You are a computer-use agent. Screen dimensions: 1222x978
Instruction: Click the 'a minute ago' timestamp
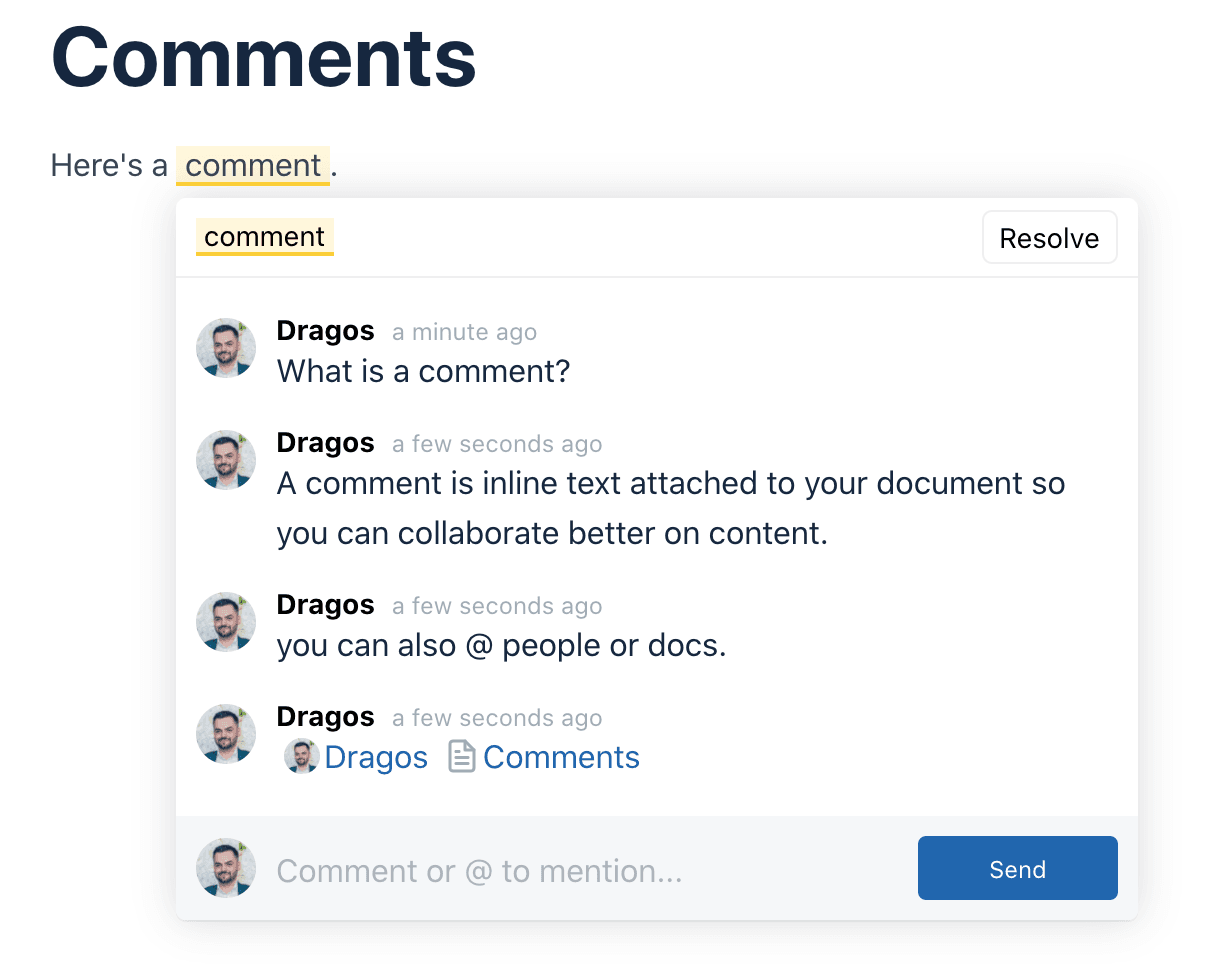coord(464,332)
